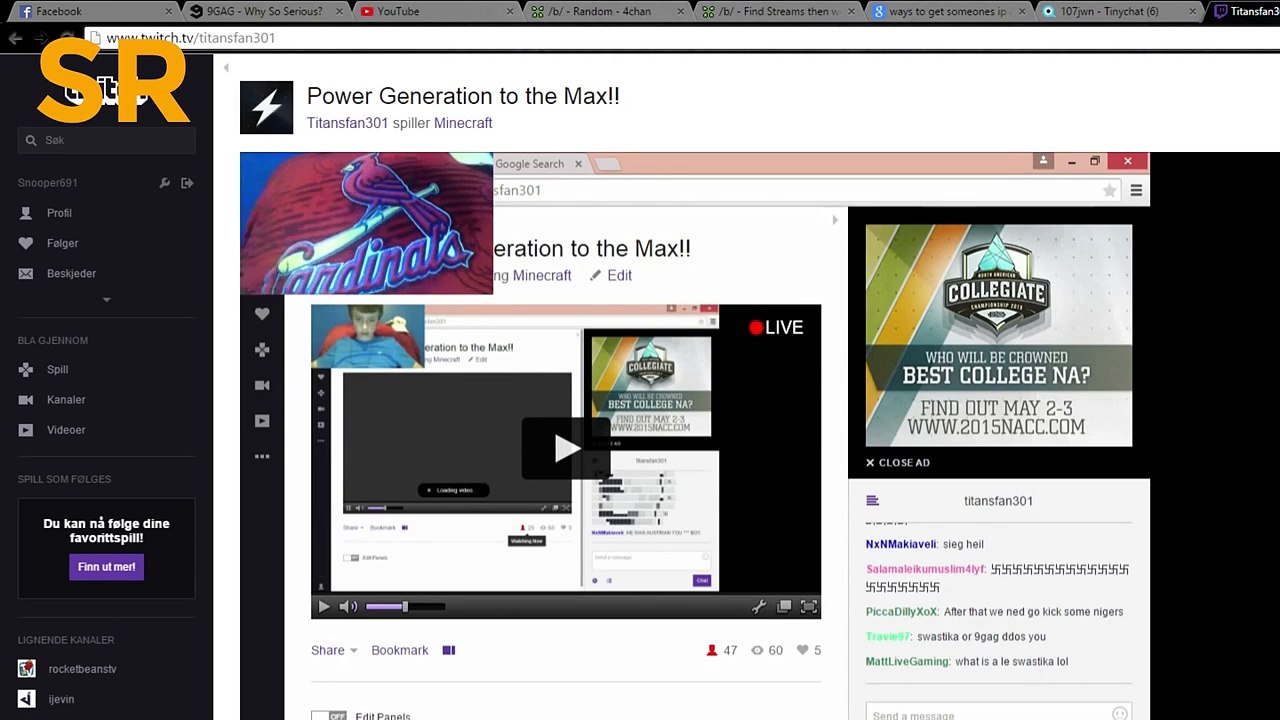
Task: Click the camera icon in the stream's narrow sidebar
Action: tap(262, 385)
